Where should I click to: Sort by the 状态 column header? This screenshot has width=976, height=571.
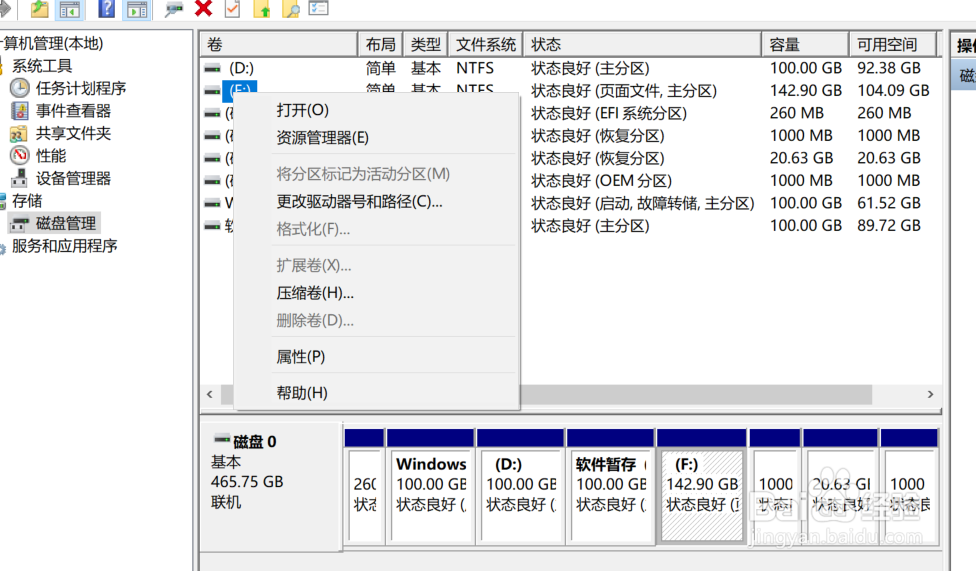click(642, 44)
